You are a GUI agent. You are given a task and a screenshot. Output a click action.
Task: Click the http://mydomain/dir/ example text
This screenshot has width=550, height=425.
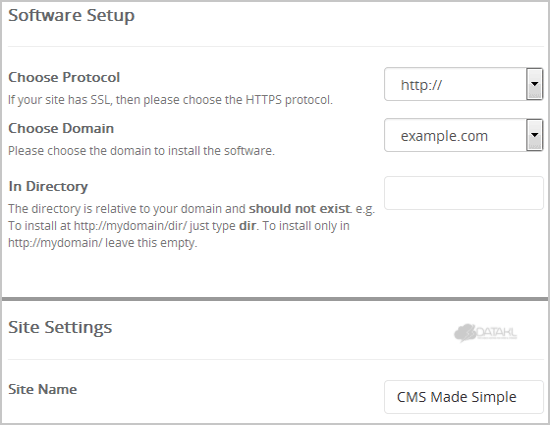pos(130,226)
